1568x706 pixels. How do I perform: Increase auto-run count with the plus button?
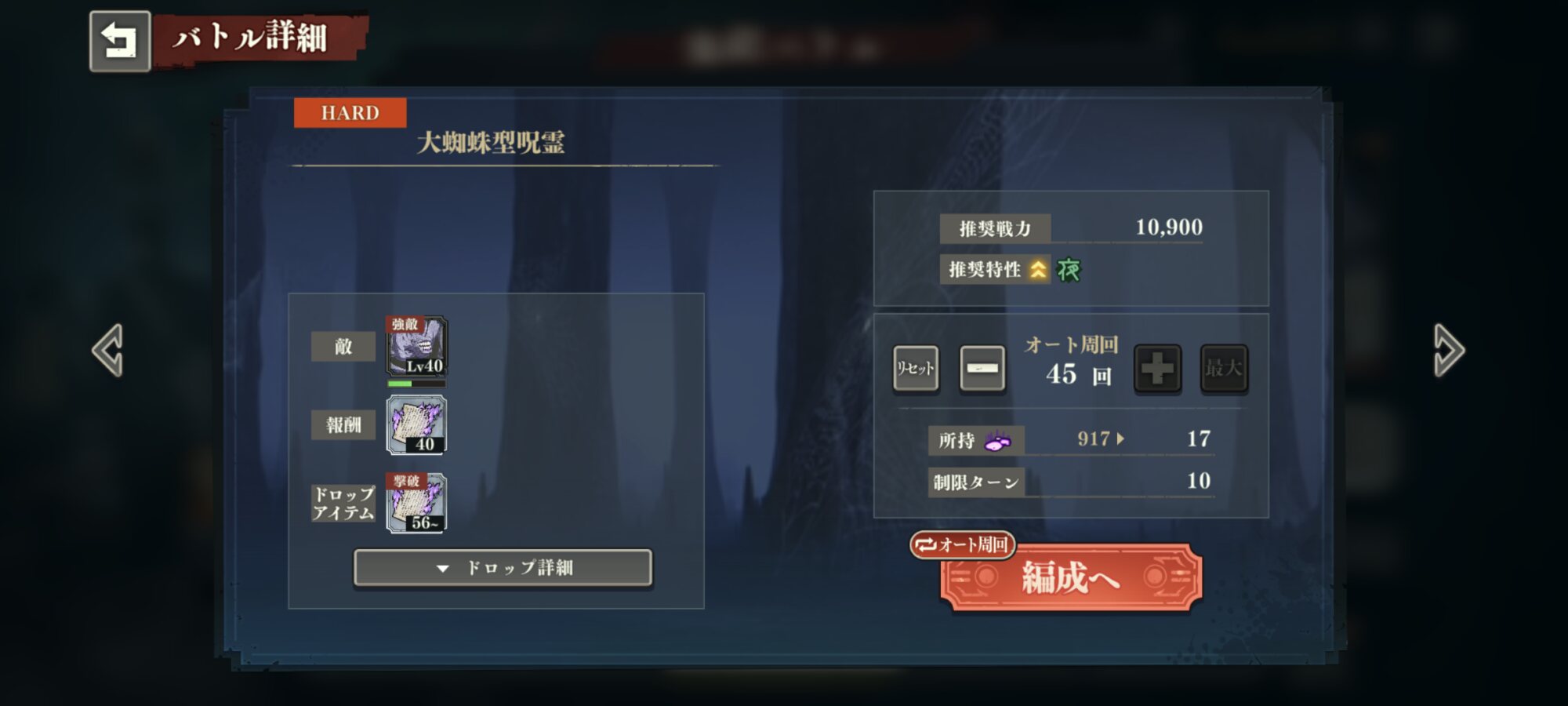1157,368
